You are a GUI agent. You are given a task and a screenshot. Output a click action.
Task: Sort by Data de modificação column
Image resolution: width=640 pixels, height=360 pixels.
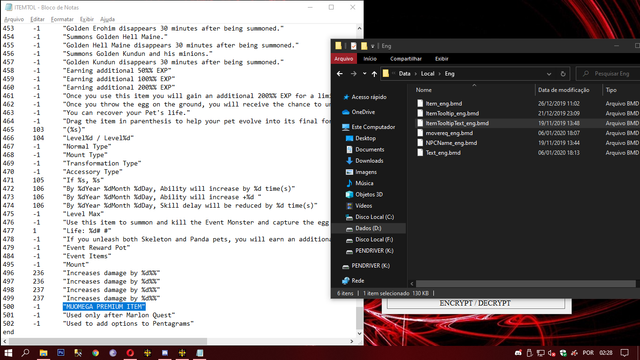[x=563, y=90]
